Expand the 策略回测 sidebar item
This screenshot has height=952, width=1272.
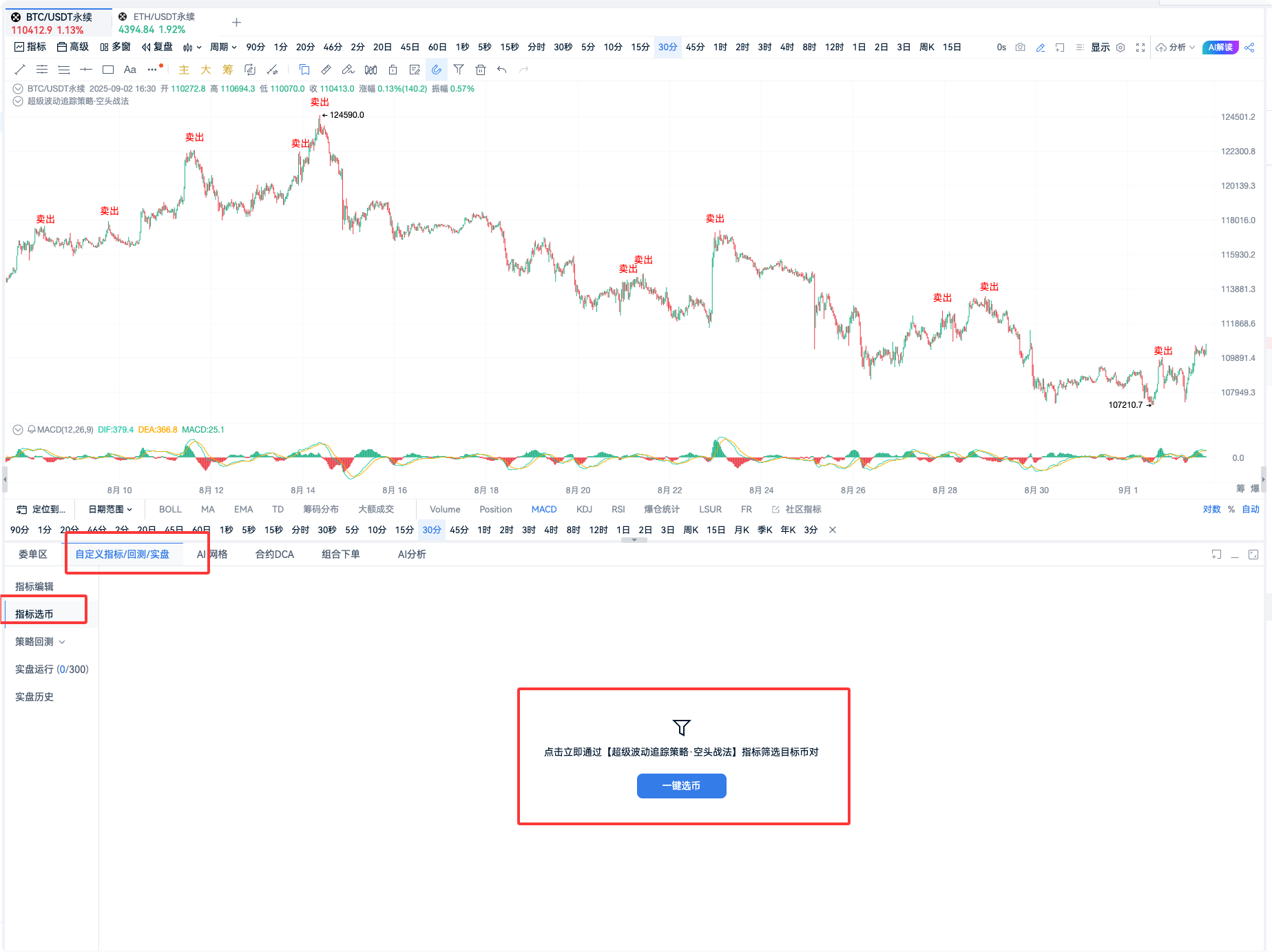pos(40,641)
